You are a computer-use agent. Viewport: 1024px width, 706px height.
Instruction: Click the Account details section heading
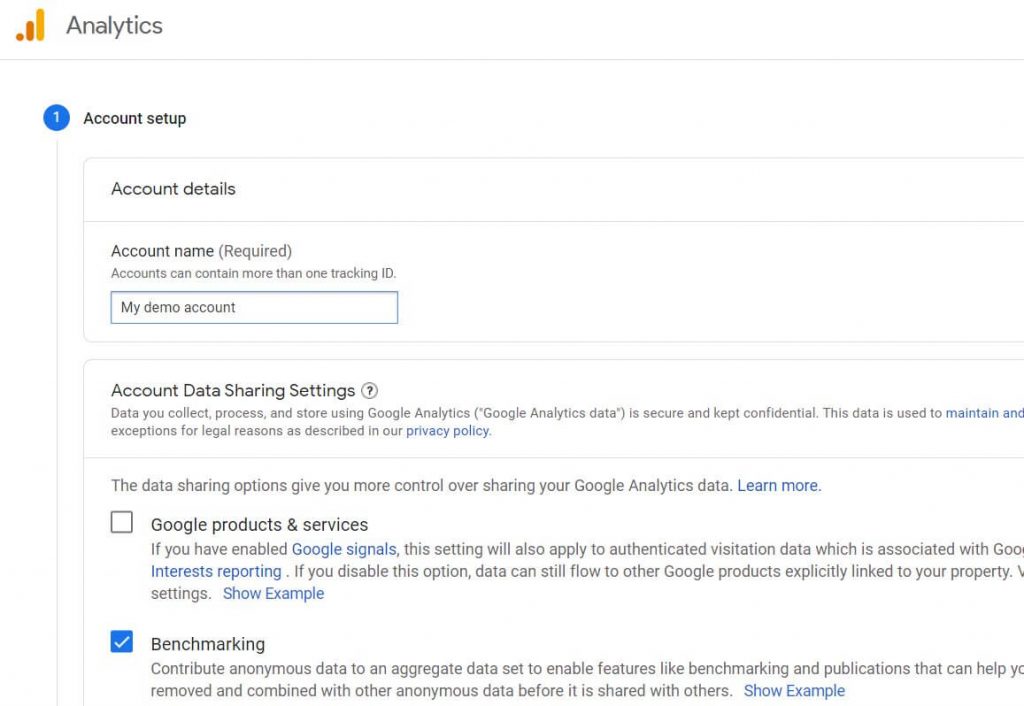(x=173, y=189)
